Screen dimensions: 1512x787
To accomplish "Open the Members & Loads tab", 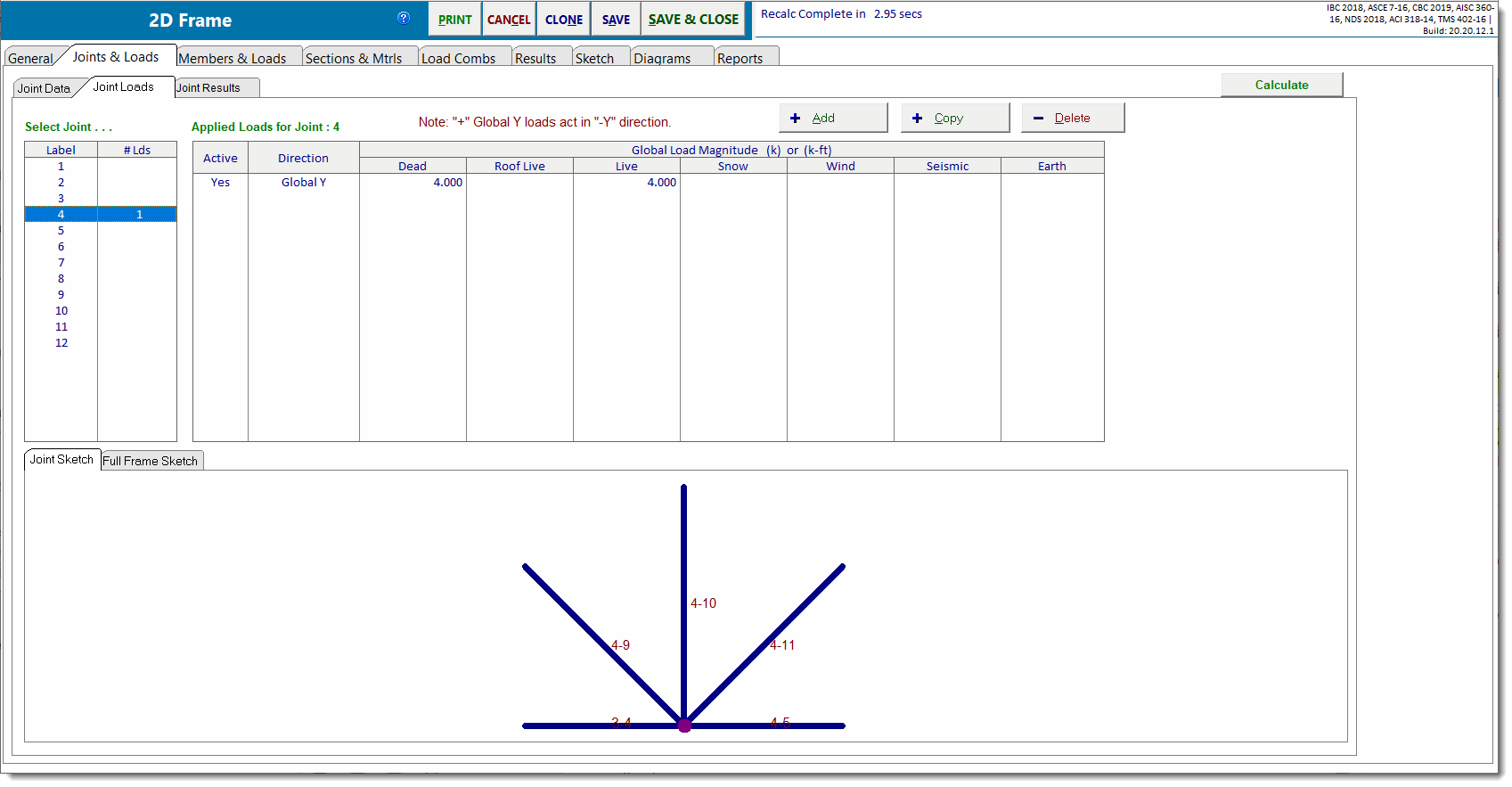I will point(233,58).
